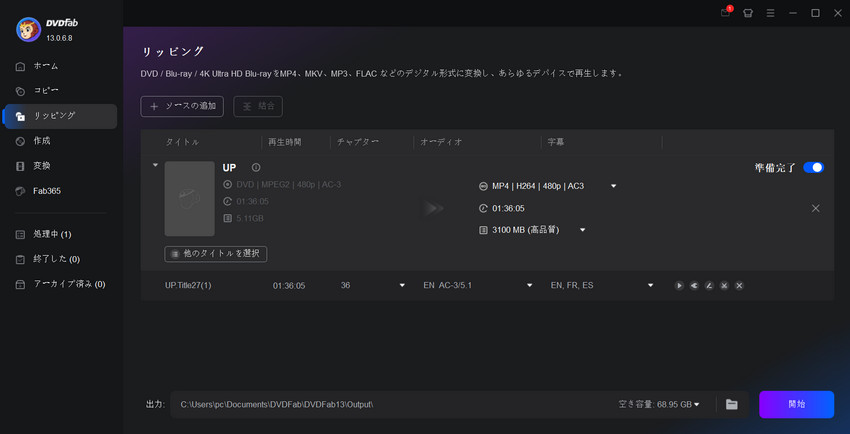Click 他のタイトルを選択 button
This screenshot has height=434, width=850.
pyautogui.click(x=216, y=254)
